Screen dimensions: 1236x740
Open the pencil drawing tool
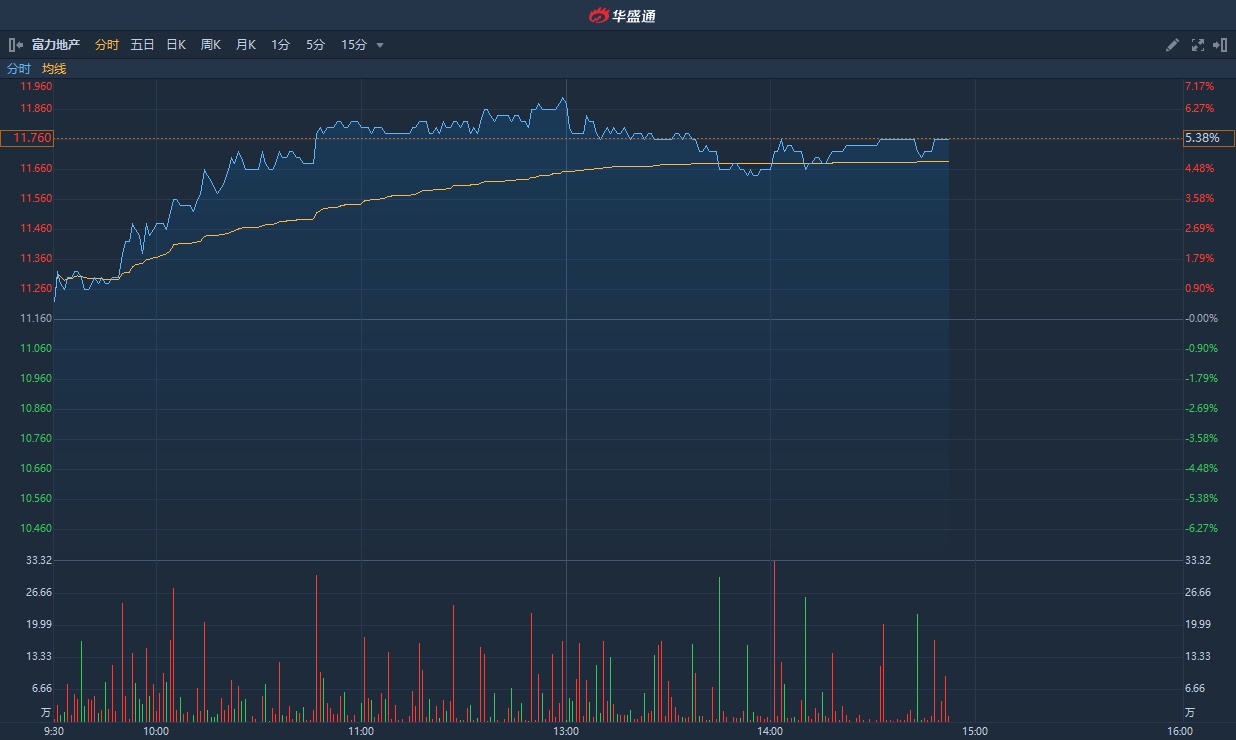tap(1173, 45)
